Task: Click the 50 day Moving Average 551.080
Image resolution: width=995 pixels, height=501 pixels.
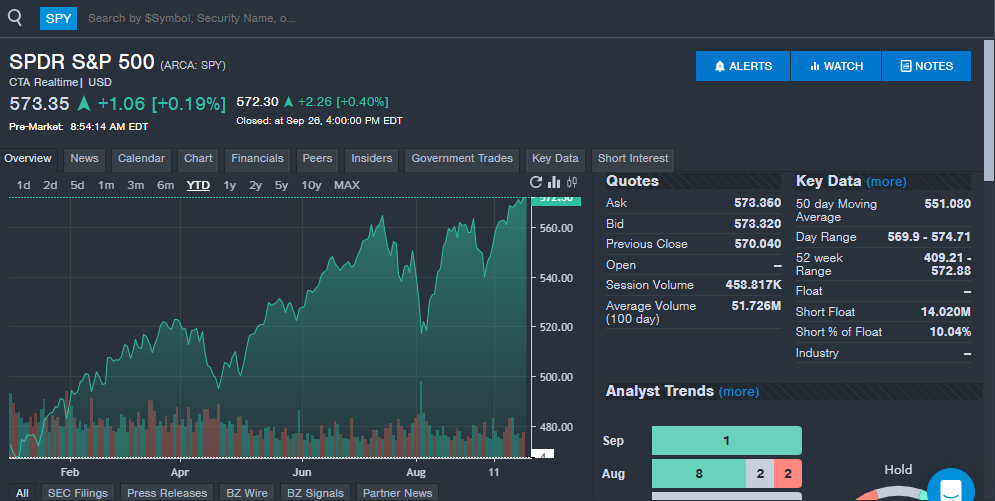Action: pos(947,204)
